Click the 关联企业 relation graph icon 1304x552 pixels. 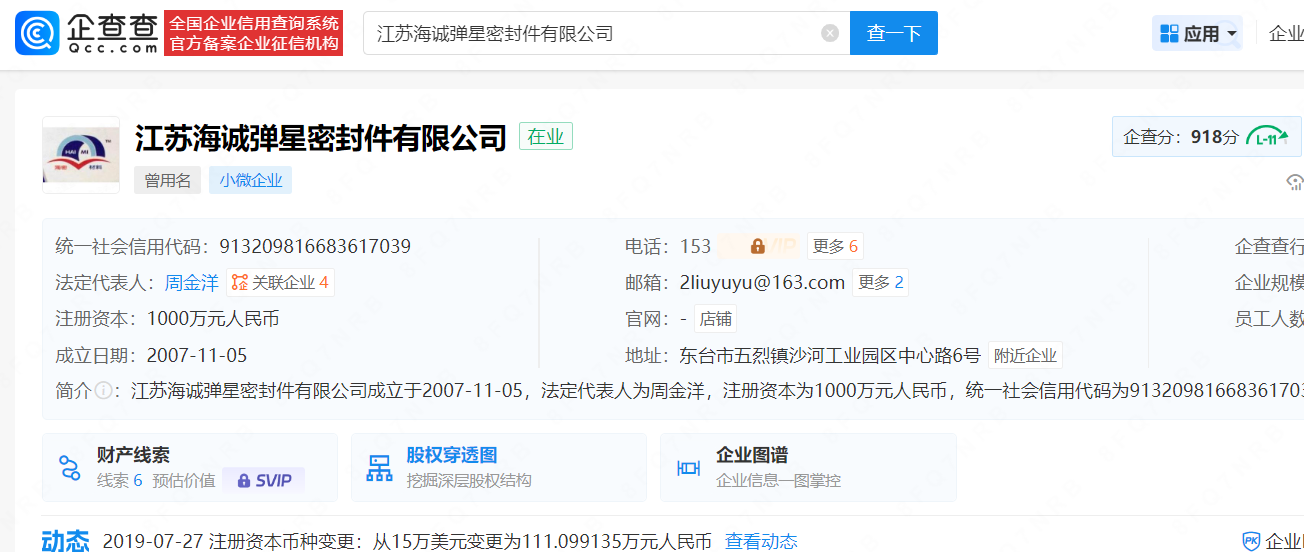pos(240,283)
